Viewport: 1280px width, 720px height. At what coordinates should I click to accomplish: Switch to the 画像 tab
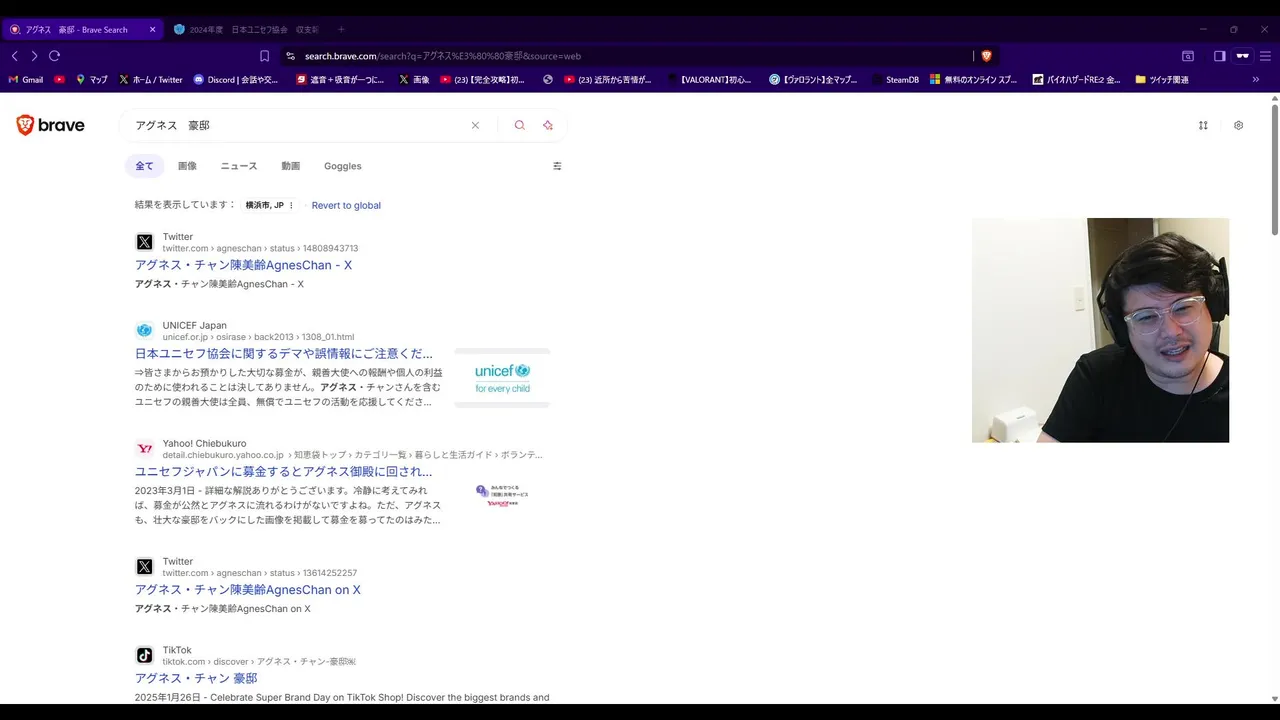187,166
